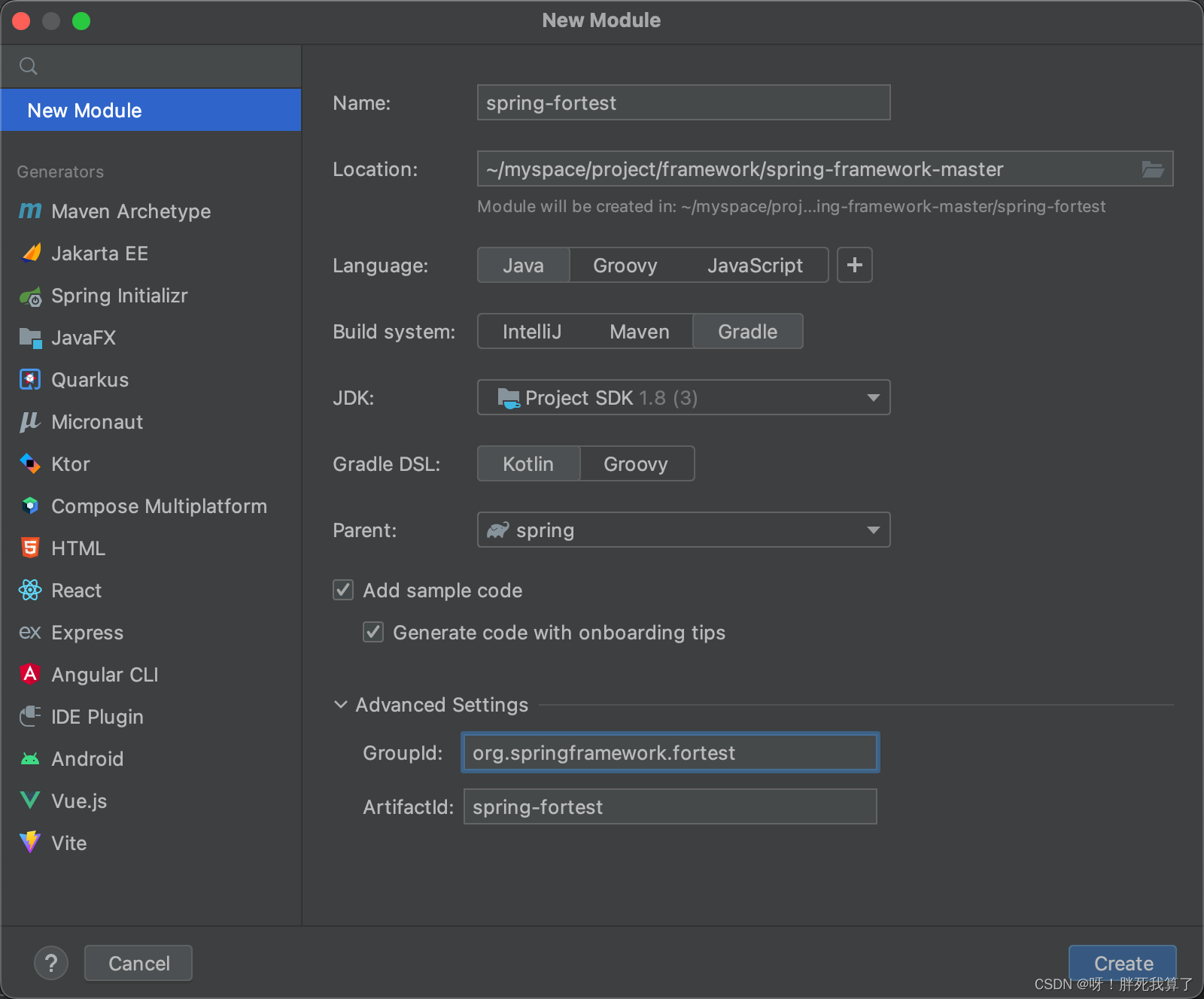
Task: Click the Create button
Action: click(x=1123, y=963)
